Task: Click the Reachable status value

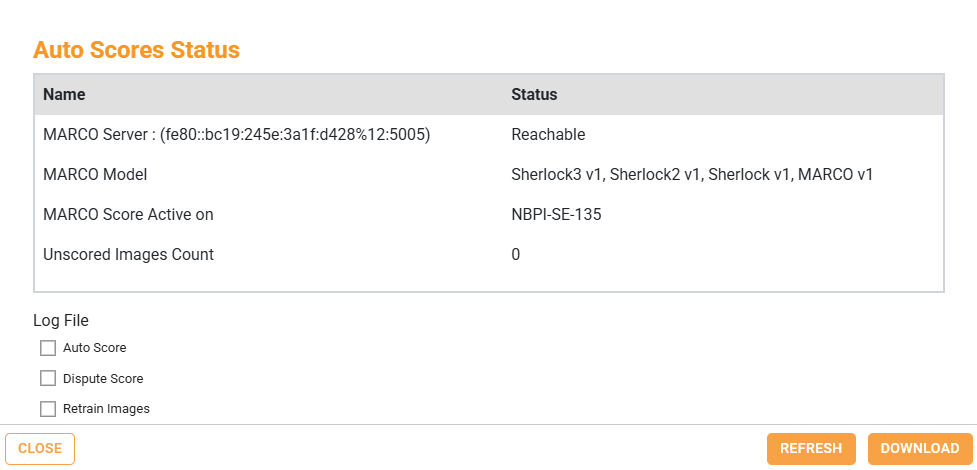Action: point(548,134)
